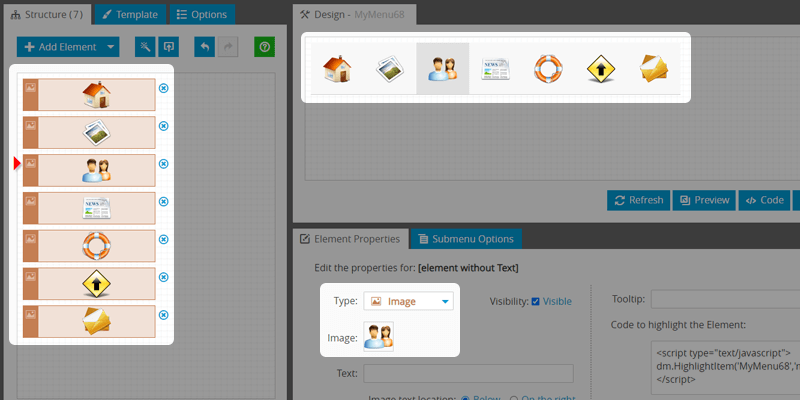Open the Submenu Options tab
800x400 pixels.
466,239
